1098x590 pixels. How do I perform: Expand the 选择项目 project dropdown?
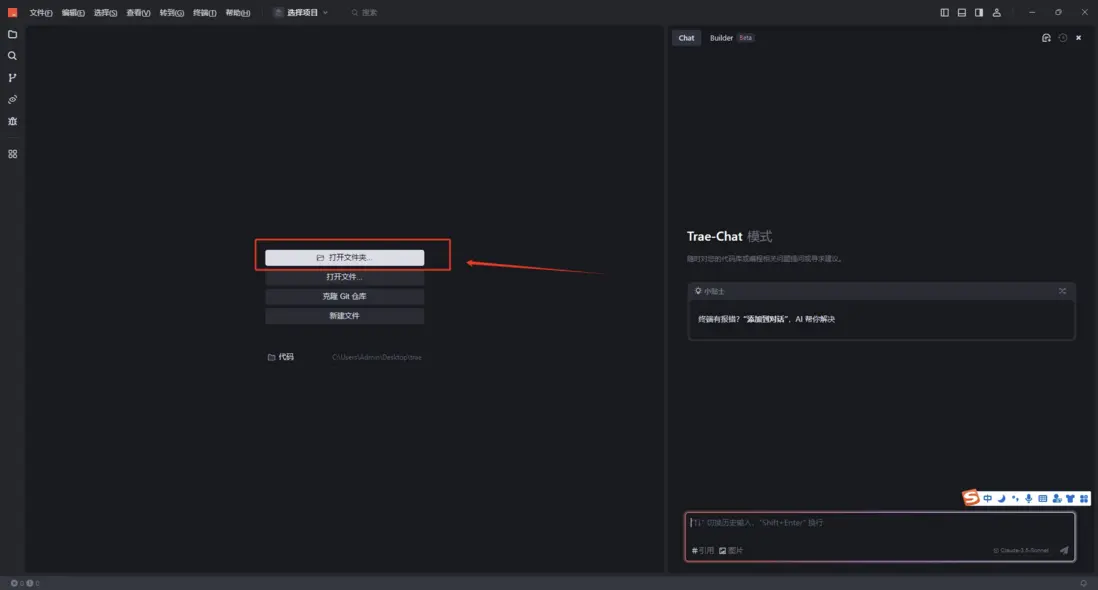point(301,13)
